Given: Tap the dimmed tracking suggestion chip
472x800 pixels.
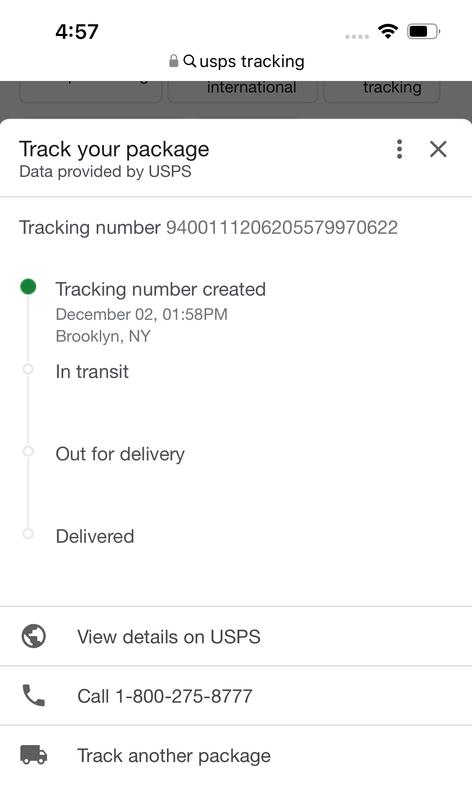Looking at the screenshot, I should 382,91.
